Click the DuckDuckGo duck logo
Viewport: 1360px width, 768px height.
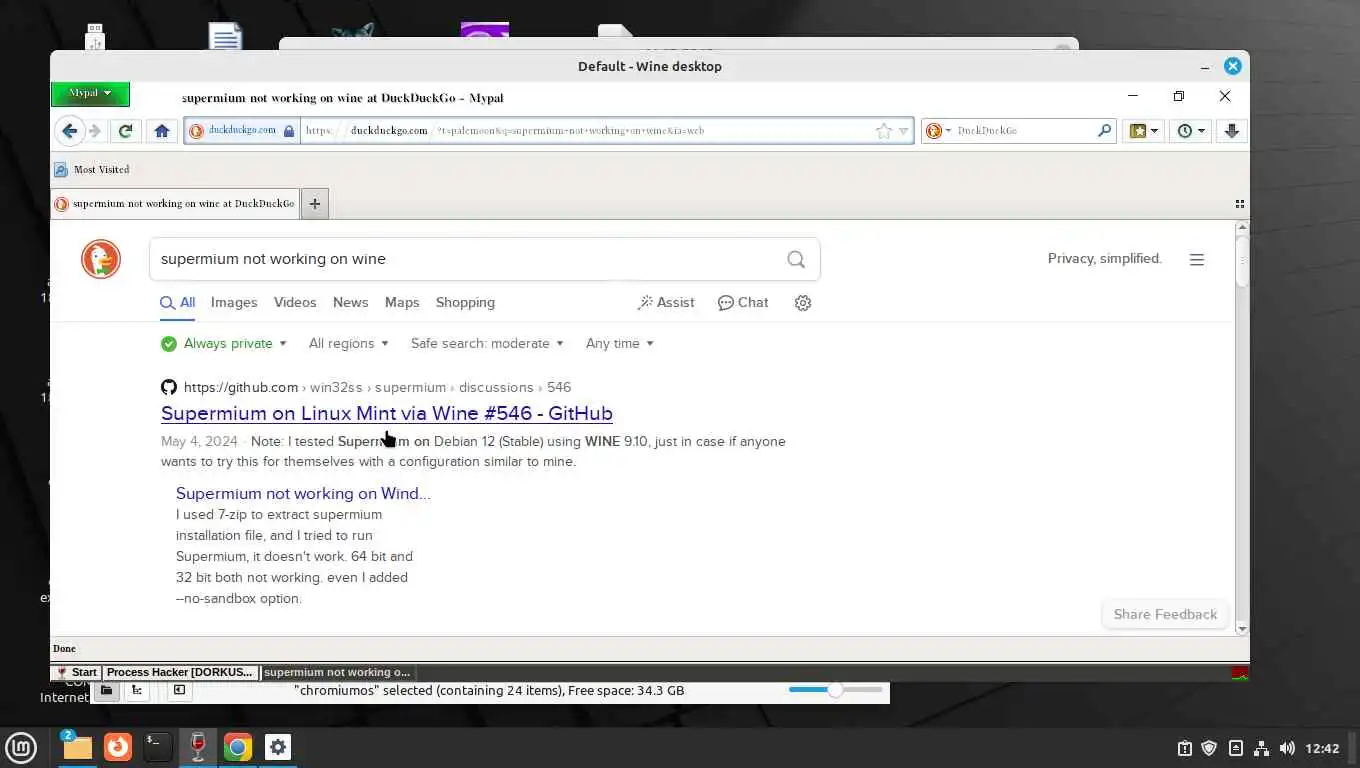[101, 259]
